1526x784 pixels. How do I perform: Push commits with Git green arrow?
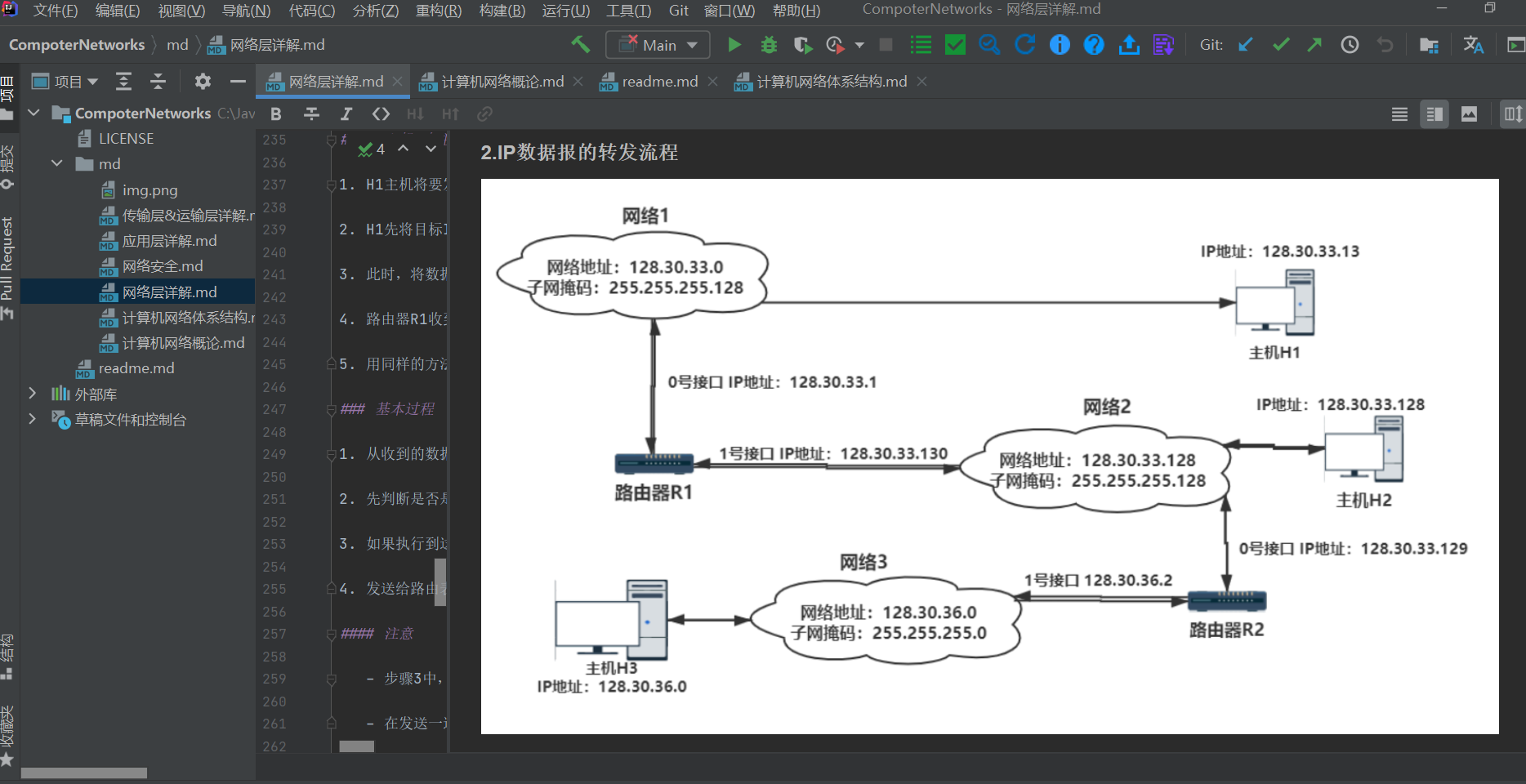[x=1314, y=45]
